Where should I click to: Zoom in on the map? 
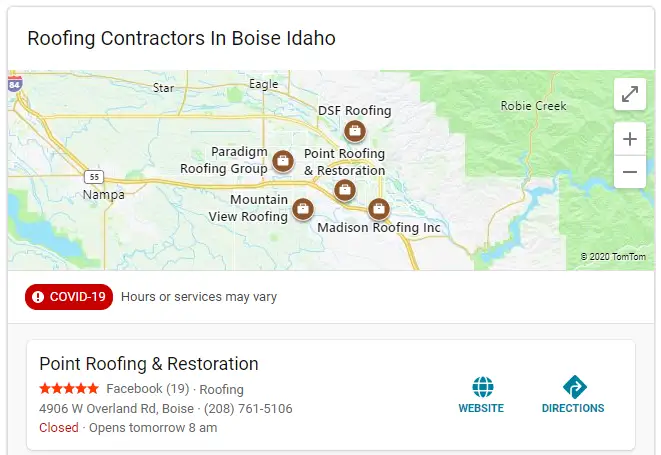(630, 139)
